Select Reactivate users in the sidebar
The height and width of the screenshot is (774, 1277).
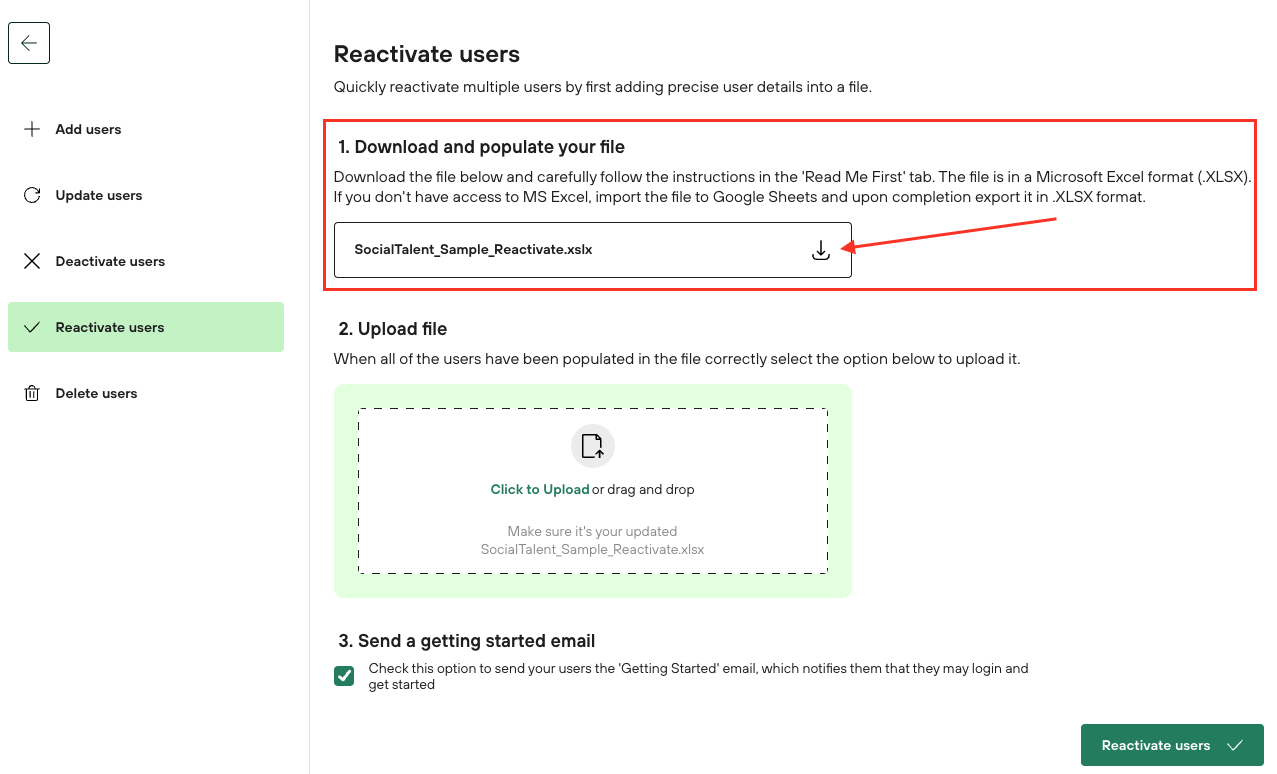110,327
